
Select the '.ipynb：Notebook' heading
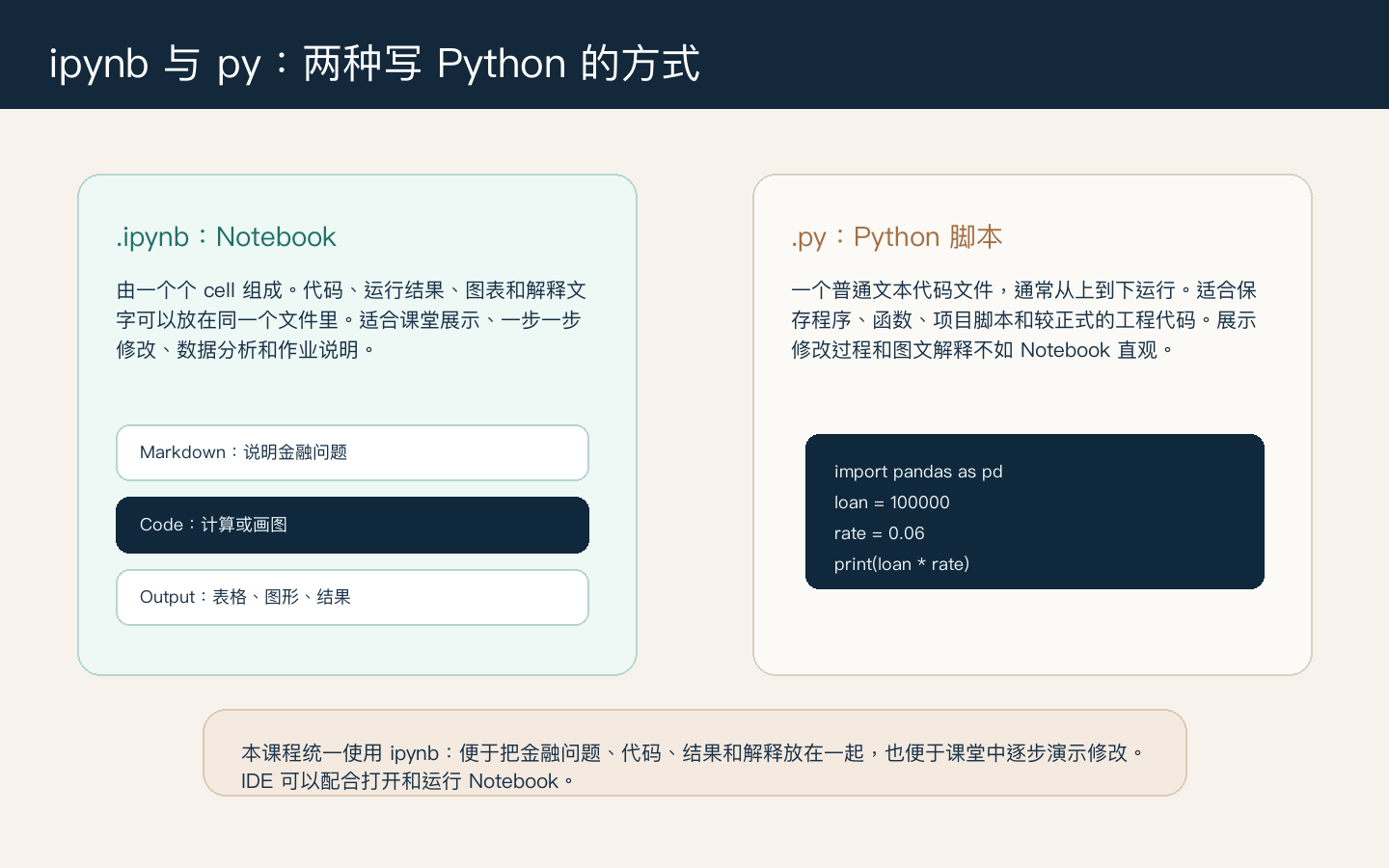[226, 236]
